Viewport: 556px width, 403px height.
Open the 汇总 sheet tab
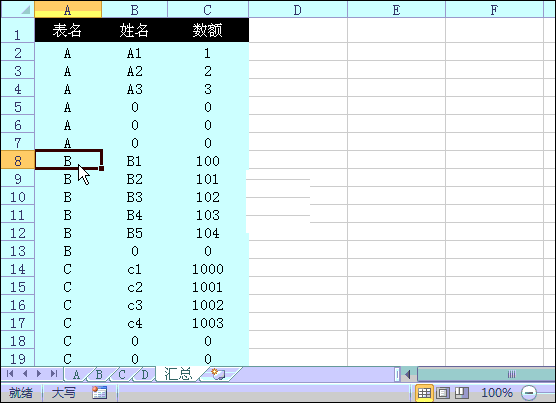pyautogui.click(x=178, y=374)
